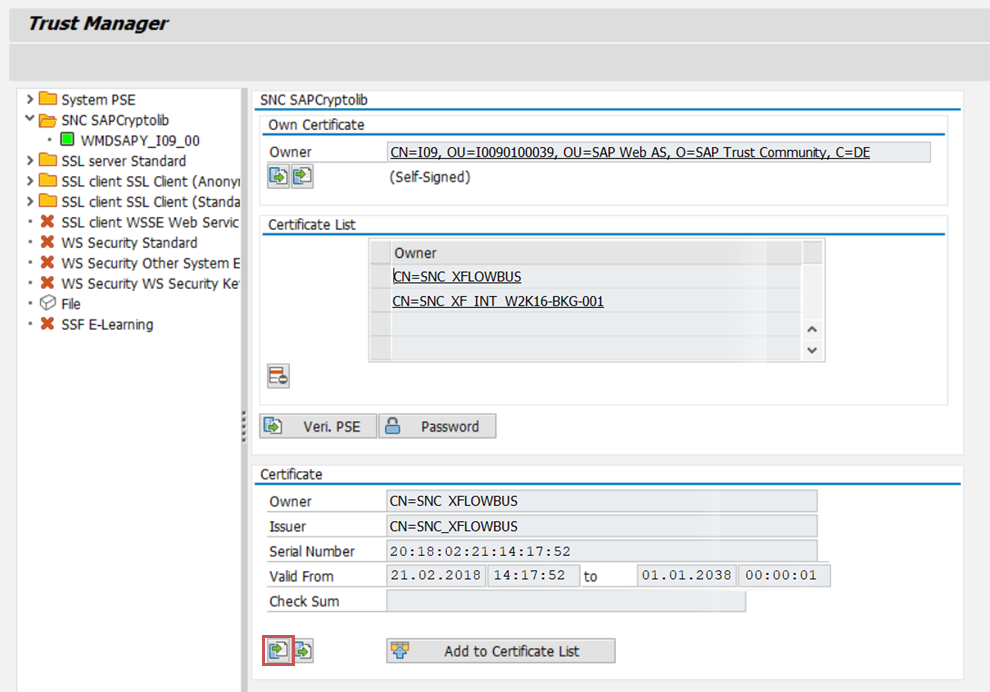The height and width of the screenshot is (692, 990).
Task: Click the highlighted Import certificate icon
Action: (x=278, y=651)
